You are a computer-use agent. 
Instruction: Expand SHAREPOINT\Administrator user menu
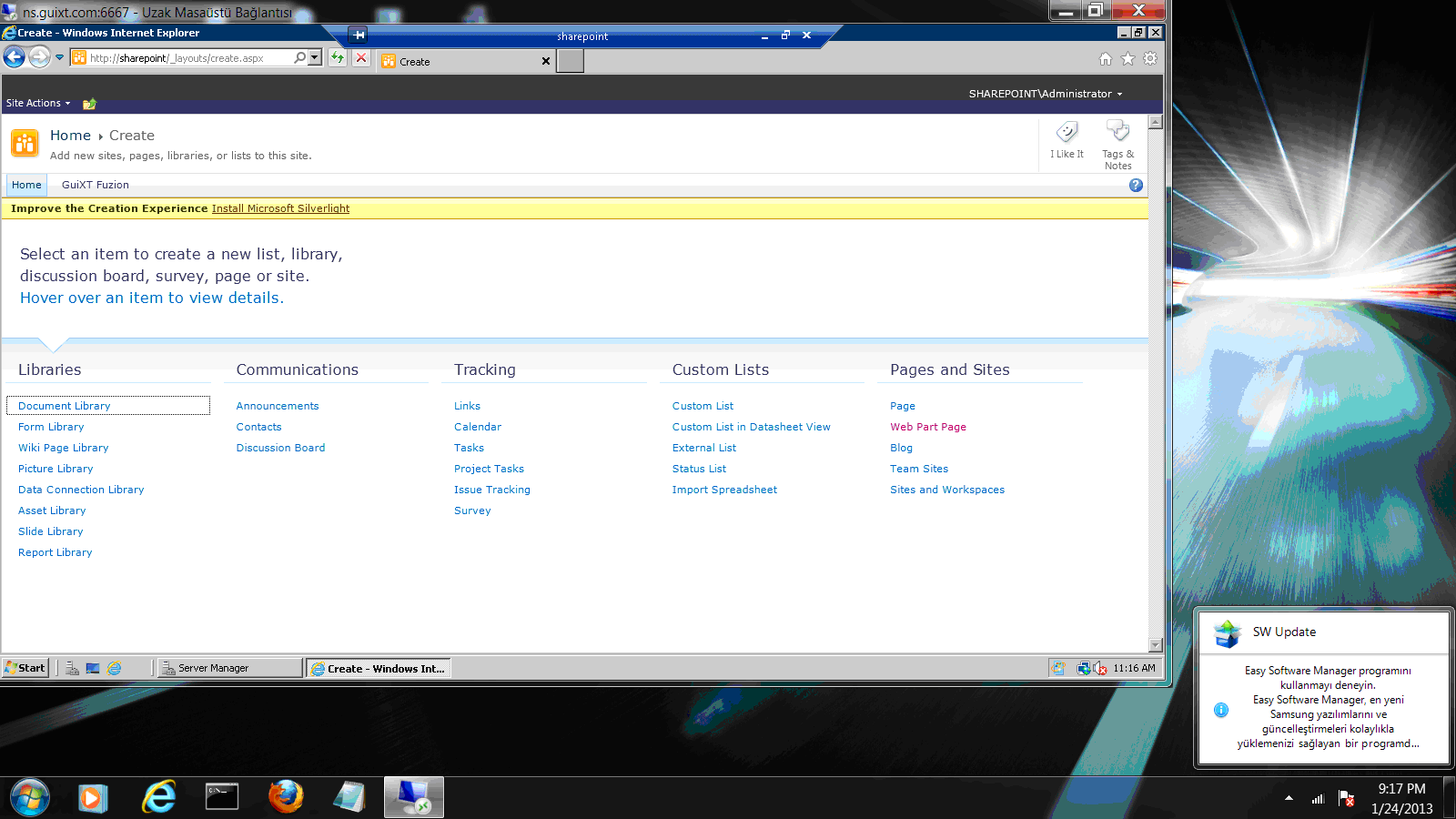1046,94
